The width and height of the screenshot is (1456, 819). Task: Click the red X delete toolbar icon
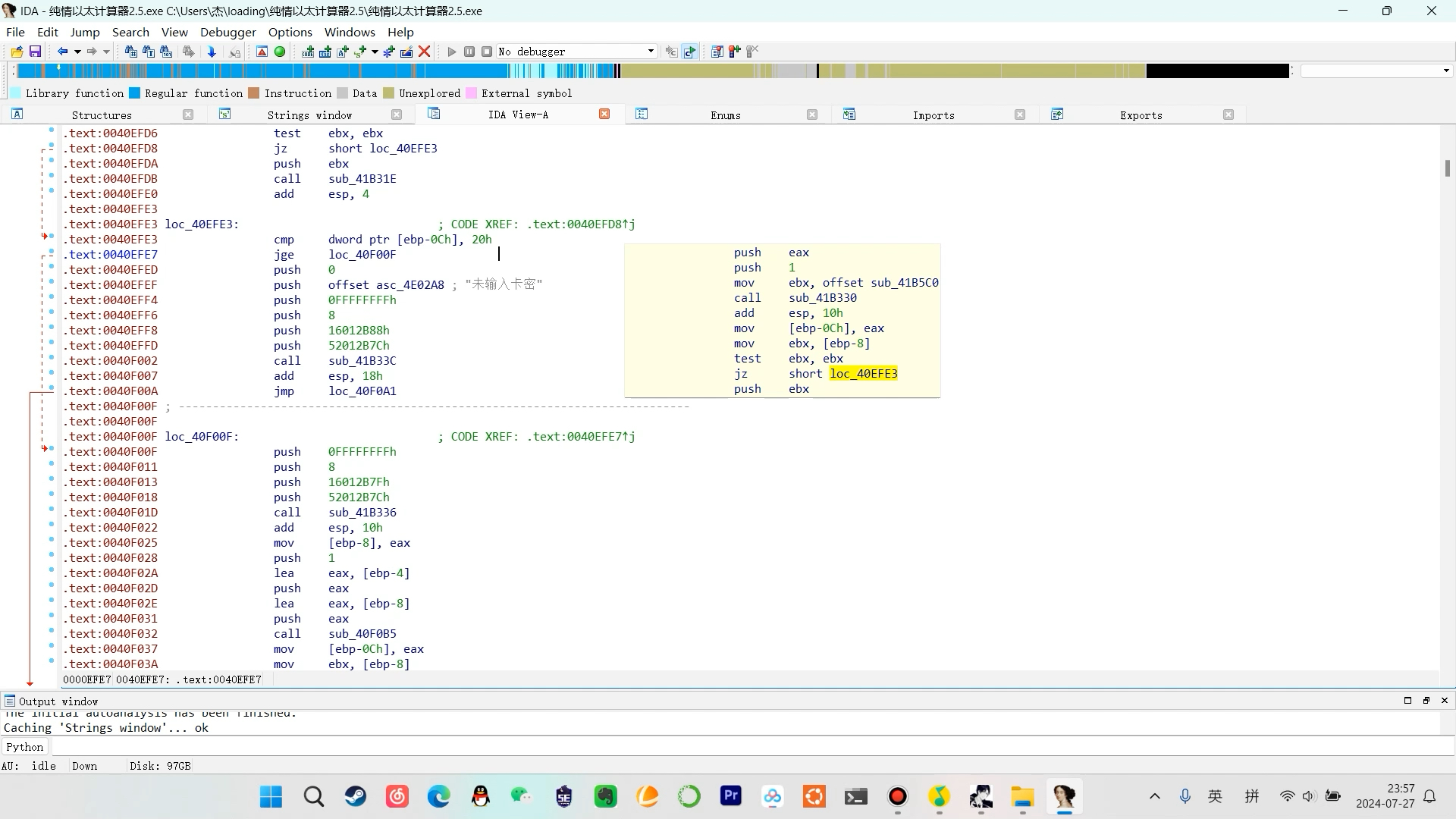click(x=425, y=52)
